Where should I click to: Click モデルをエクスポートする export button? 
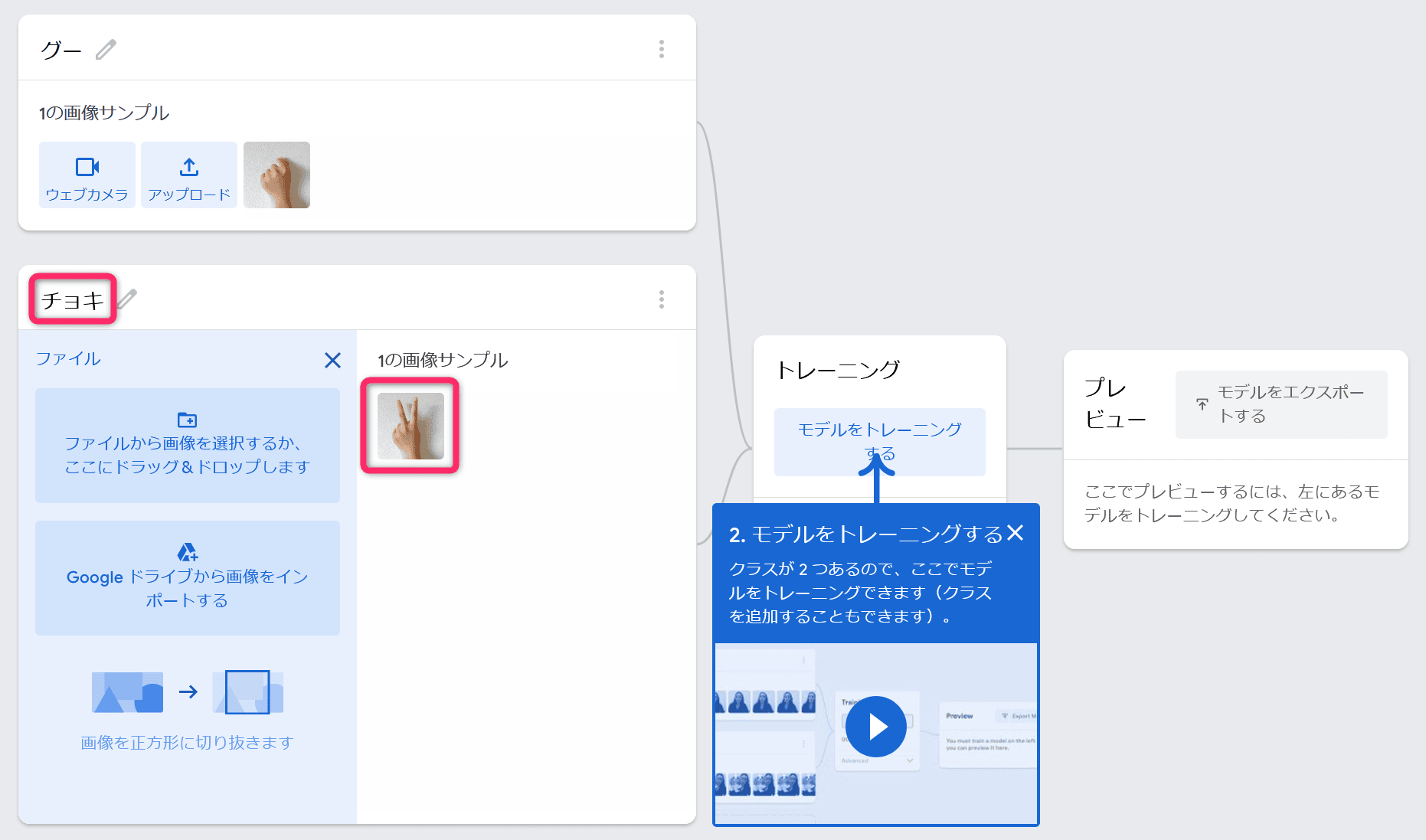[1281, 404]
